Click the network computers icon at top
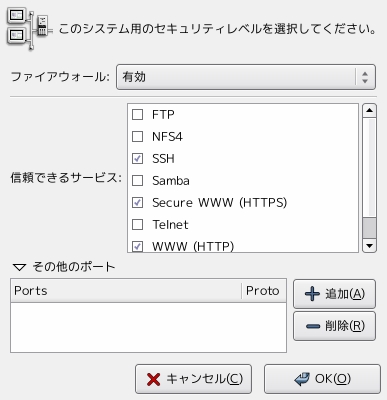Image resolution: width=387 pixels, height=400 pixels. click(x=29, y=29)
